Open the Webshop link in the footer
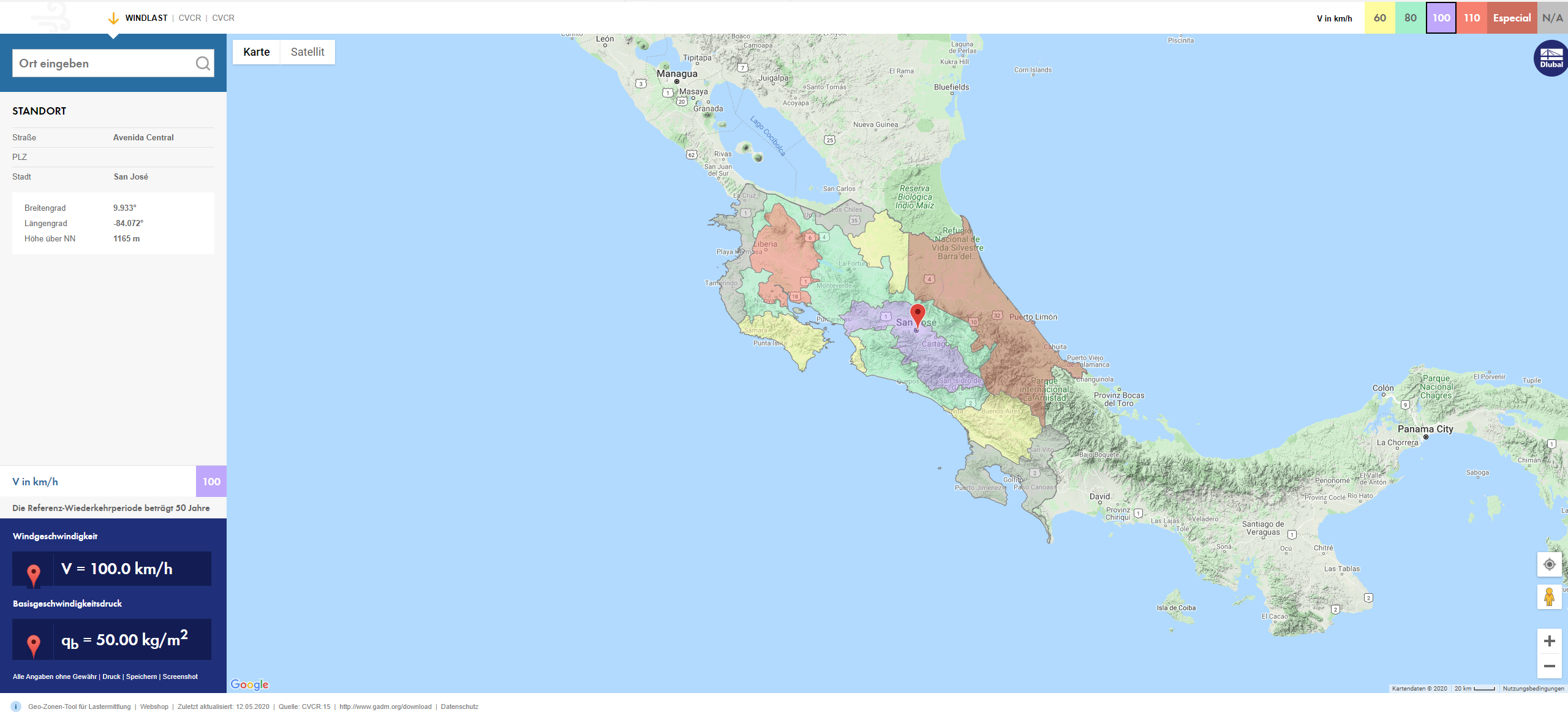 [154, 706]
